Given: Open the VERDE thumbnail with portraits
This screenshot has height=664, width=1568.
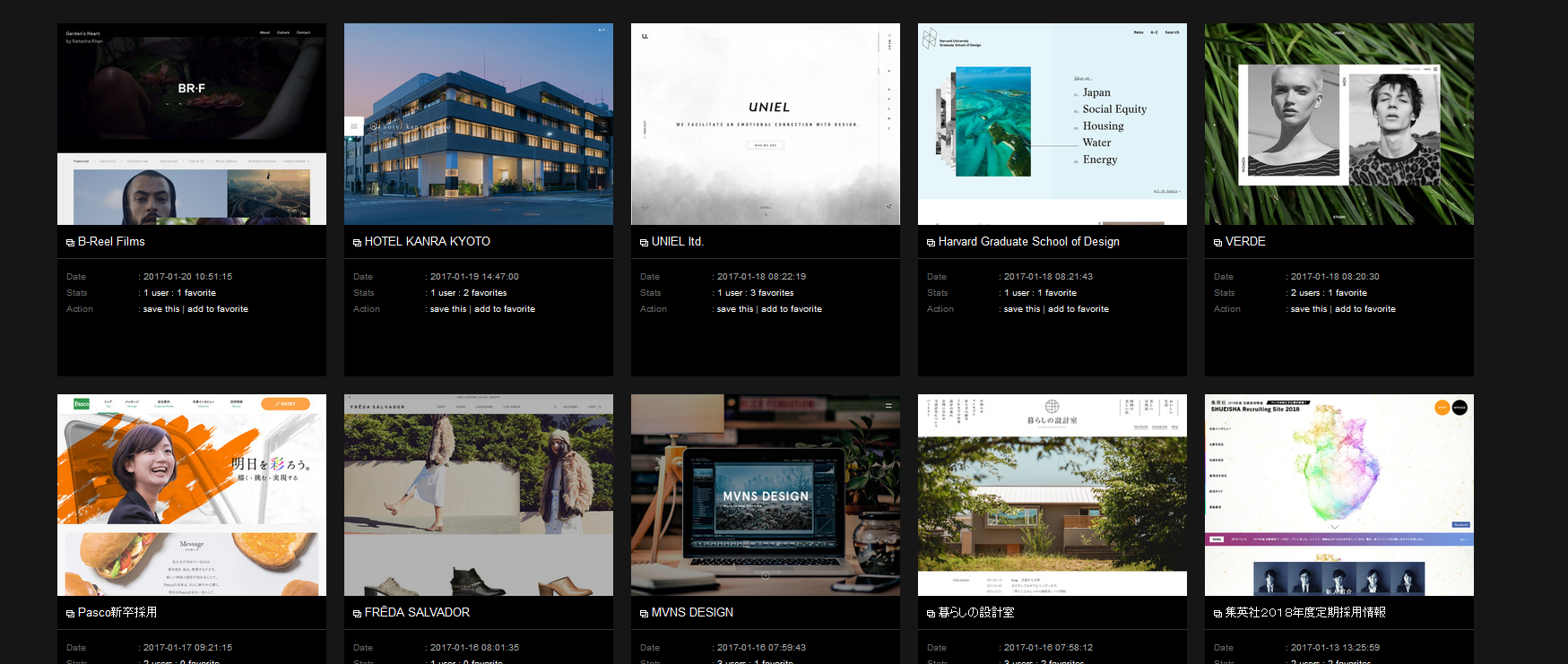Looking at the screenshot, I should click(1339, 124).
